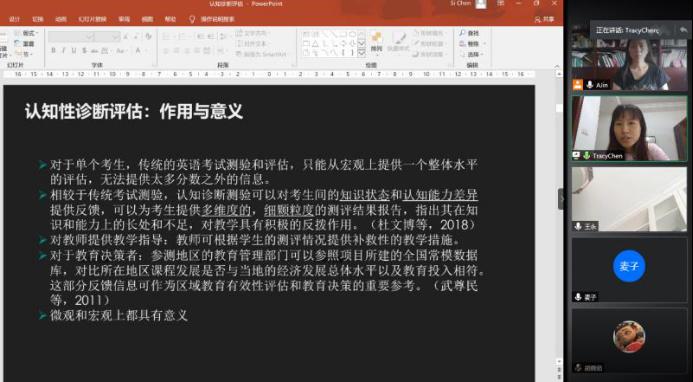Click the font color A icon
The width and height of the screenshot is (693, 382).
(137, 51)
